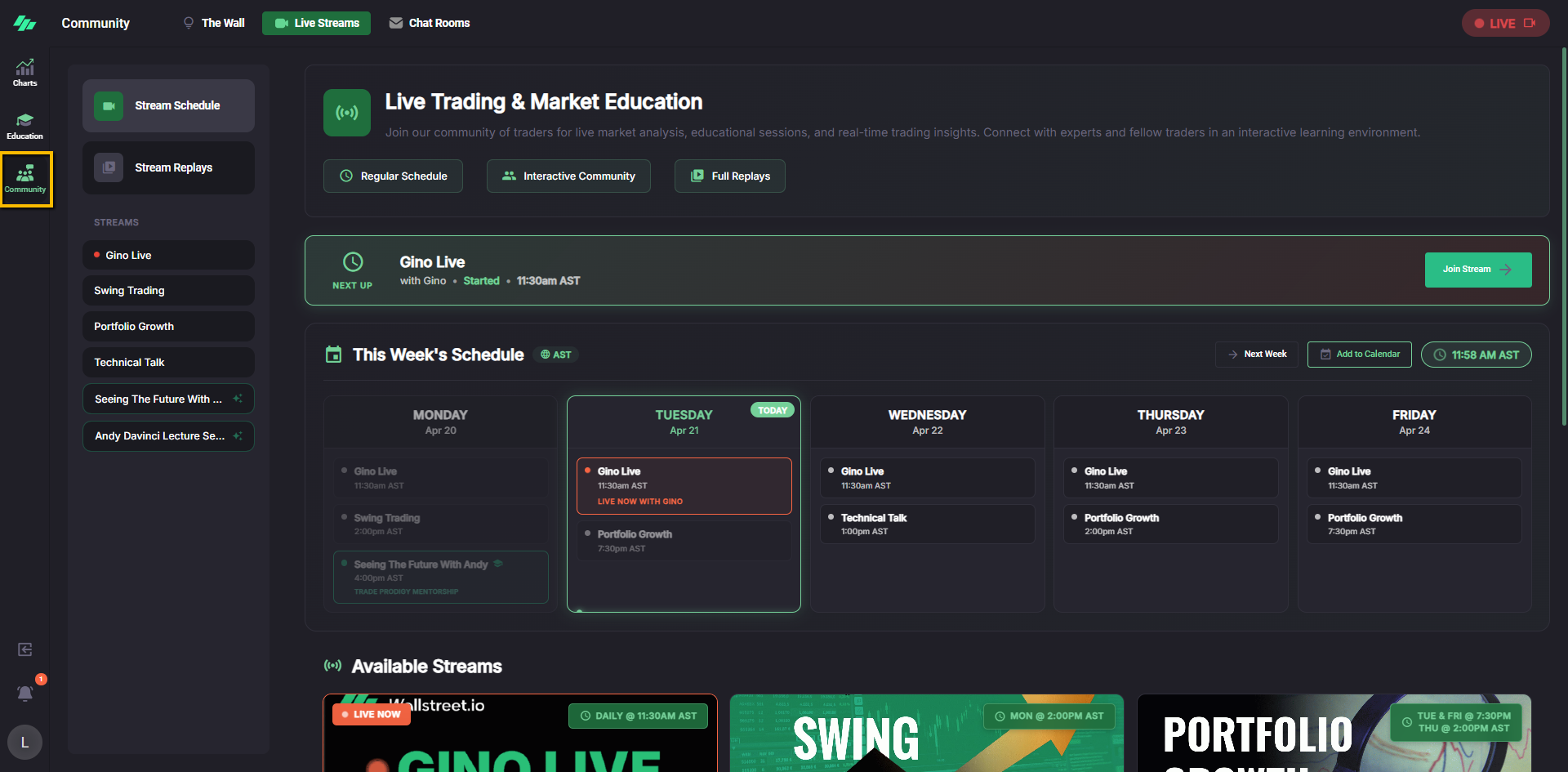Click the red LIVE indicator button
This screenshot has height=772, width=1568.
coord(1504,23)
